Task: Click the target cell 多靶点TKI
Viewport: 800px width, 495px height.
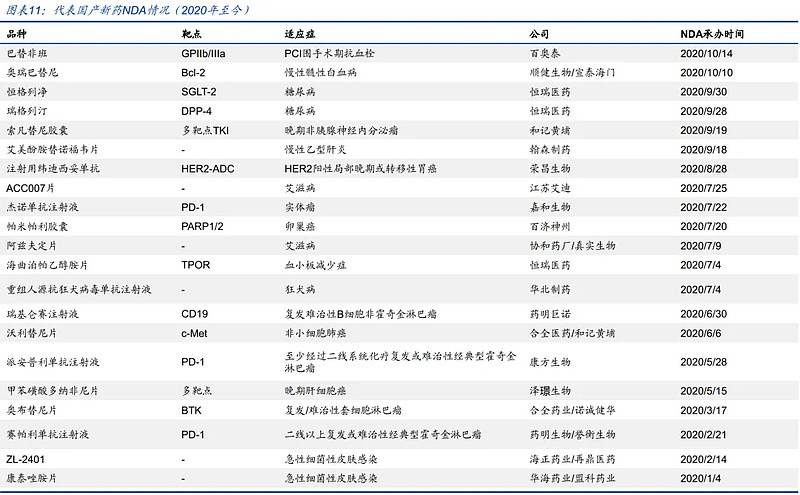Action: click(205, 131)
